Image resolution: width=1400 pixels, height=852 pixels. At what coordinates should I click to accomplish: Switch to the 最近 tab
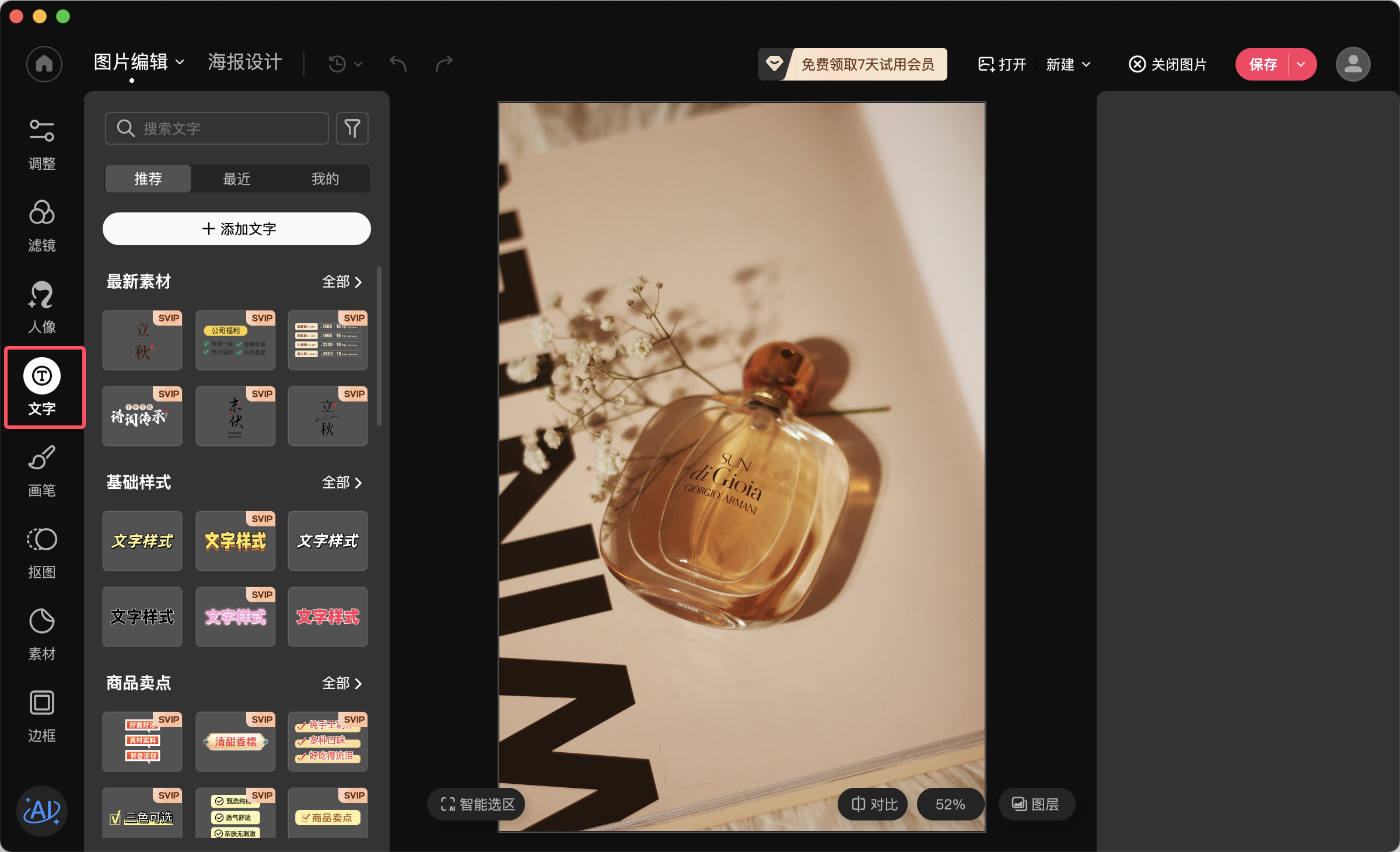(236, 179)
